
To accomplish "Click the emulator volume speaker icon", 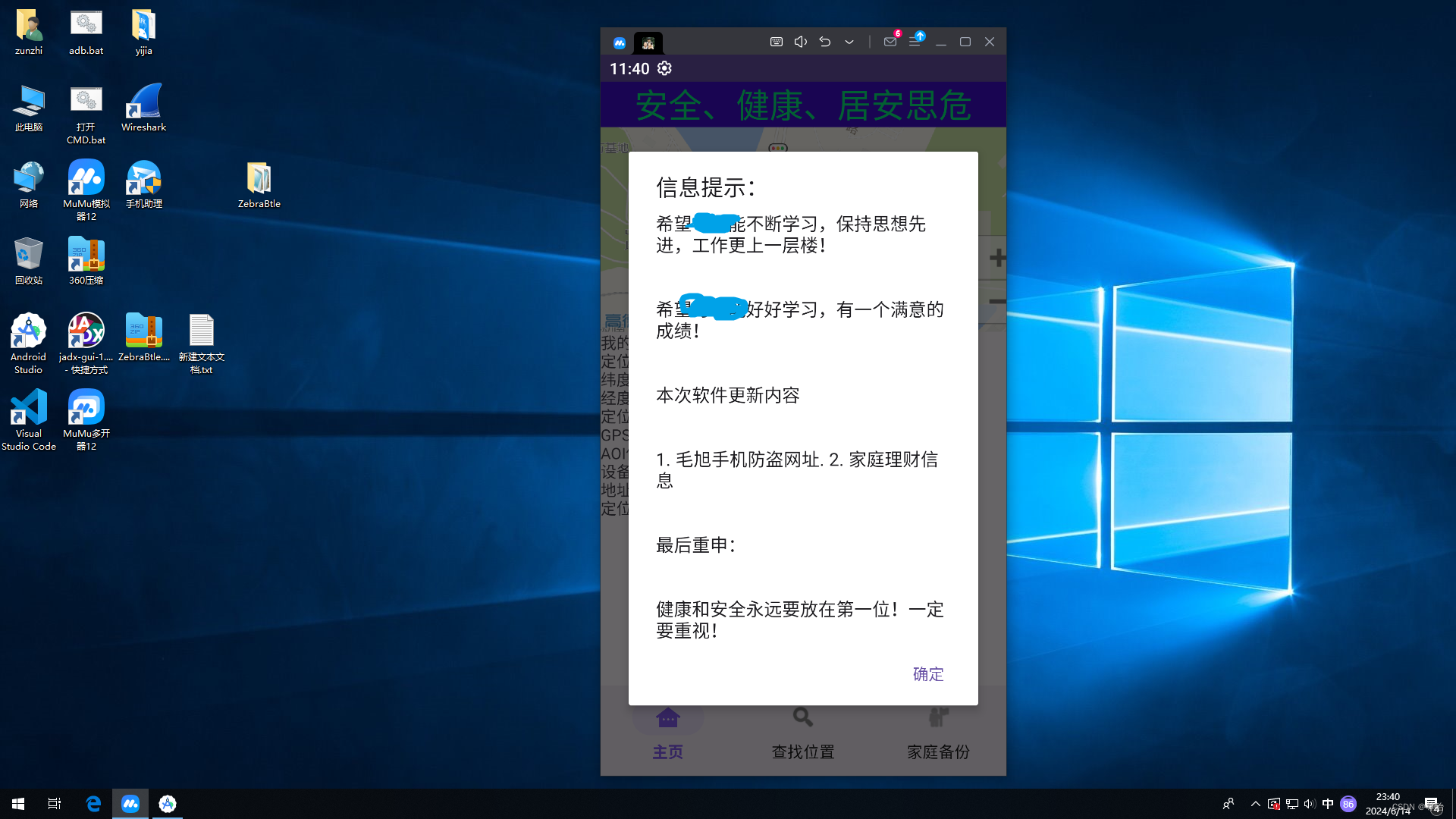I will (x=800, y=42).
